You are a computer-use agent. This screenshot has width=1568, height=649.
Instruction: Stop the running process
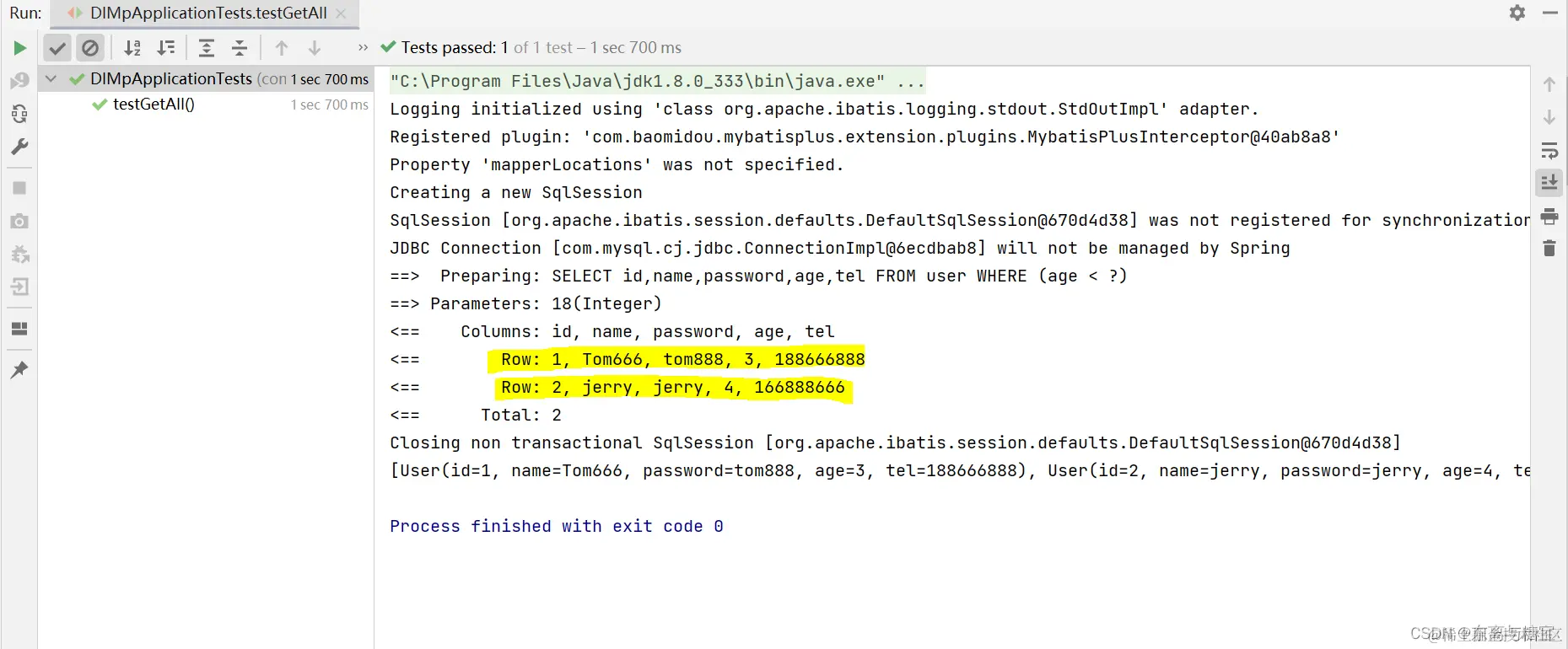(x=19, y=188)
